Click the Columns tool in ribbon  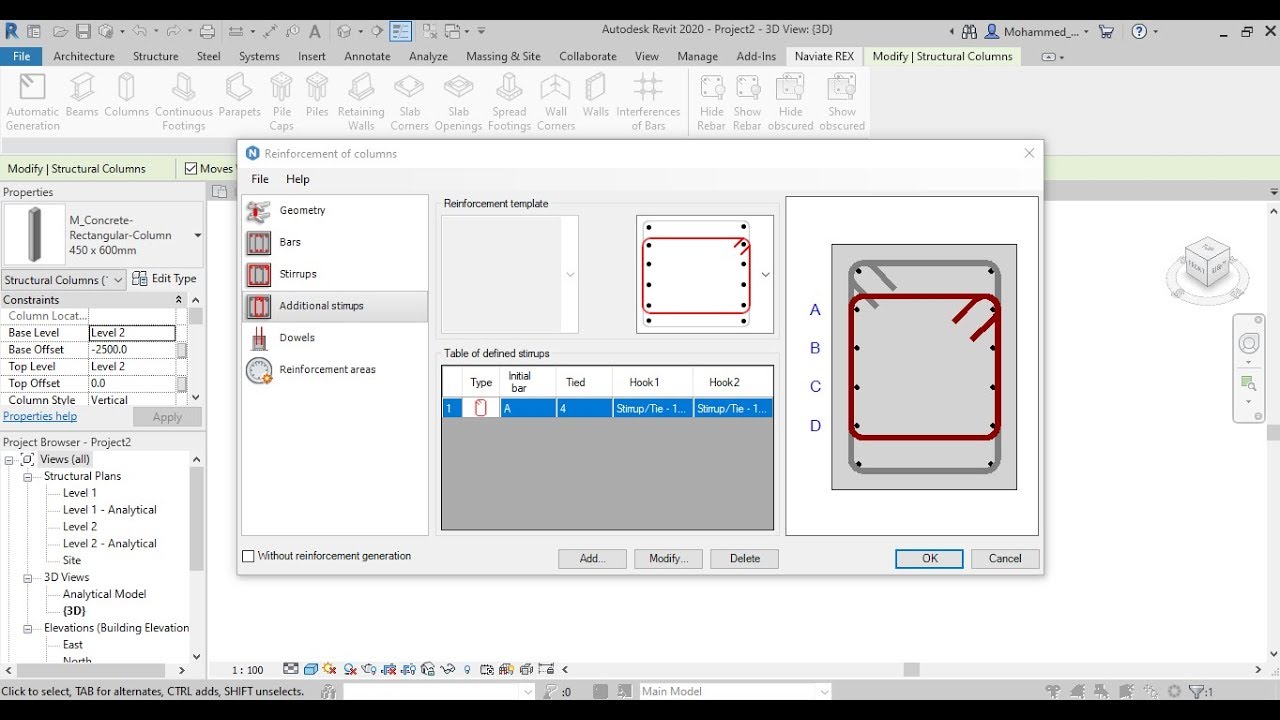[126, 96]
